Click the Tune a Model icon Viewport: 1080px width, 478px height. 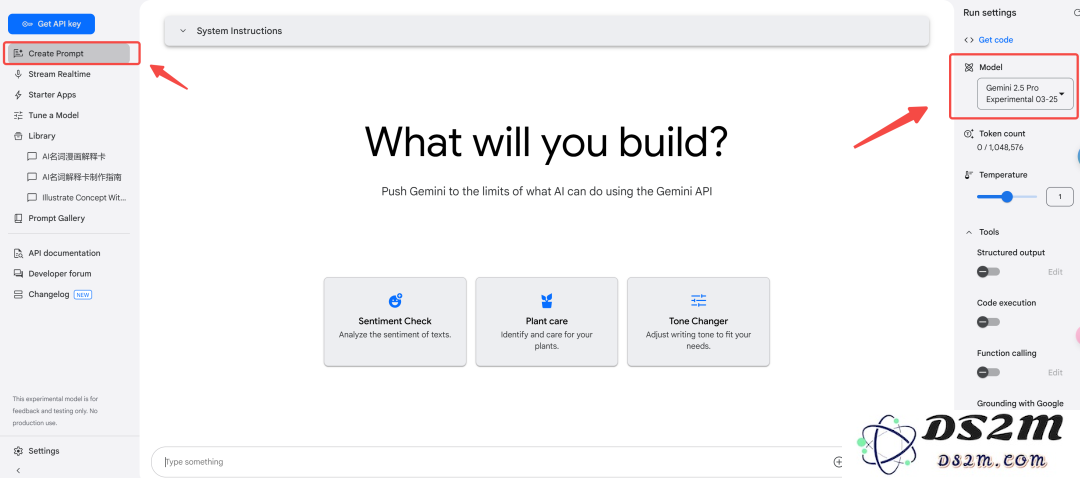[x=19, y=115]
